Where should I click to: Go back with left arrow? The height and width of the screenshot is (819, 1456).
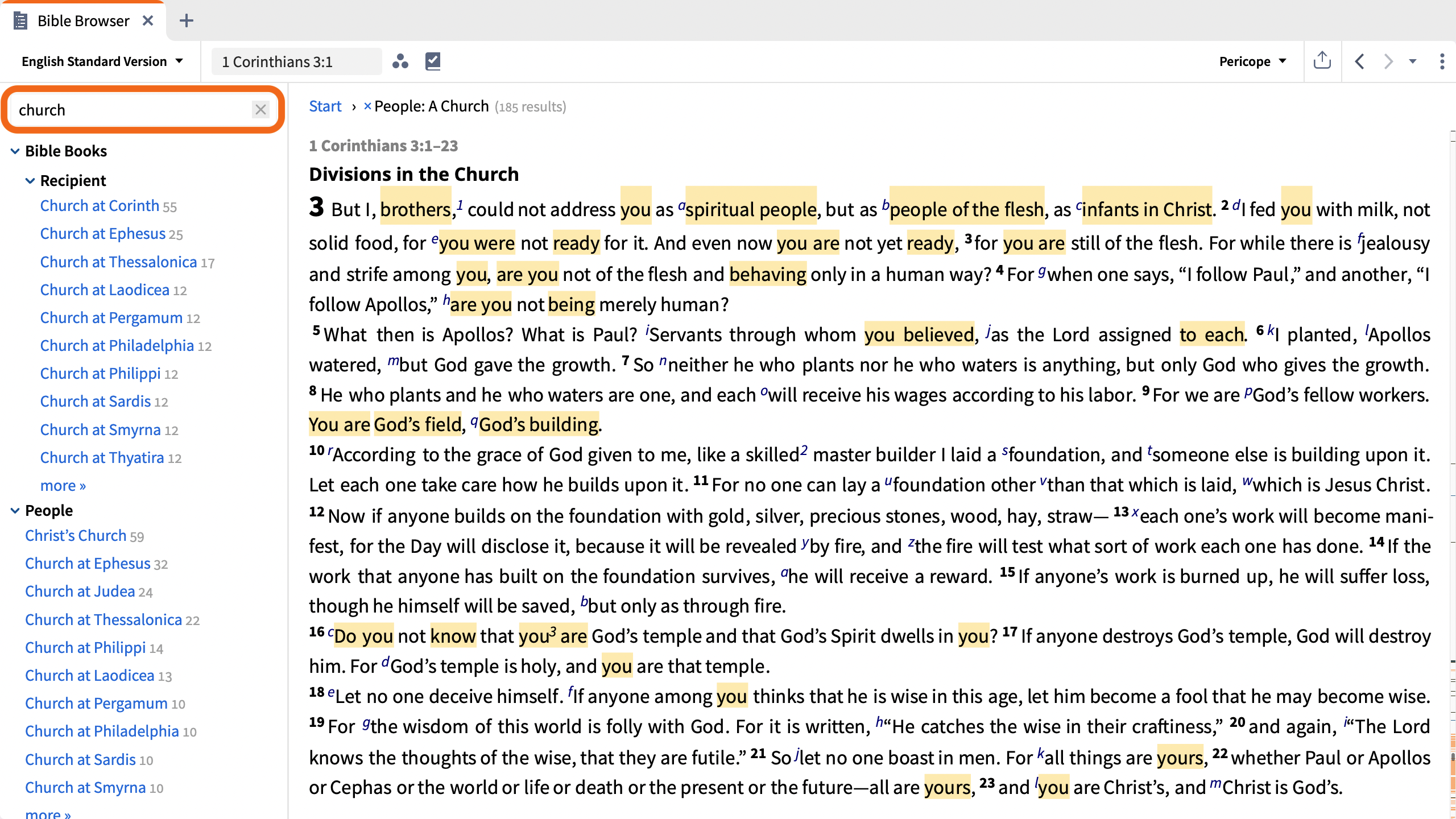tap(1360, 61)
